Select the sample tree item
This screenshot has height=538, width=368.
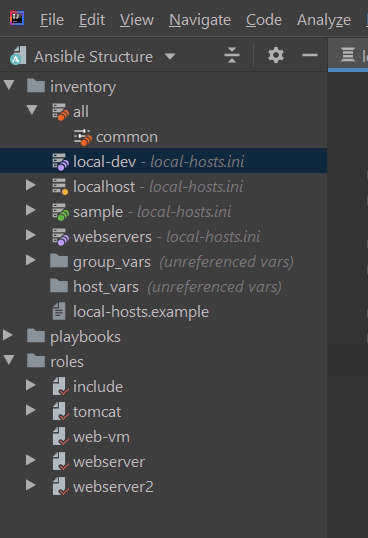point(98,212)
